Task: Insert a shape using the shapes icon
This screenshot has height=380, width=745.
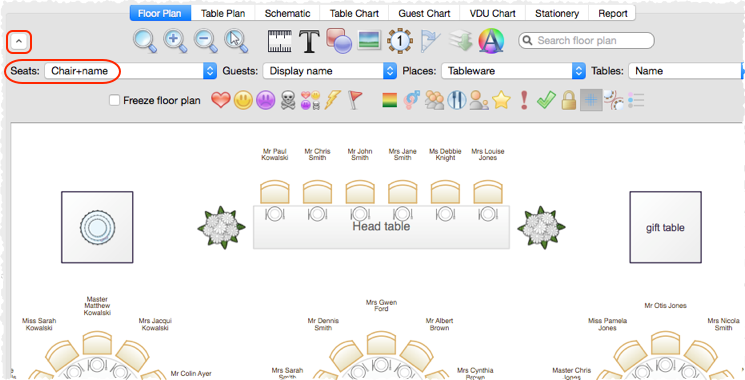Action: pos(339,41)
